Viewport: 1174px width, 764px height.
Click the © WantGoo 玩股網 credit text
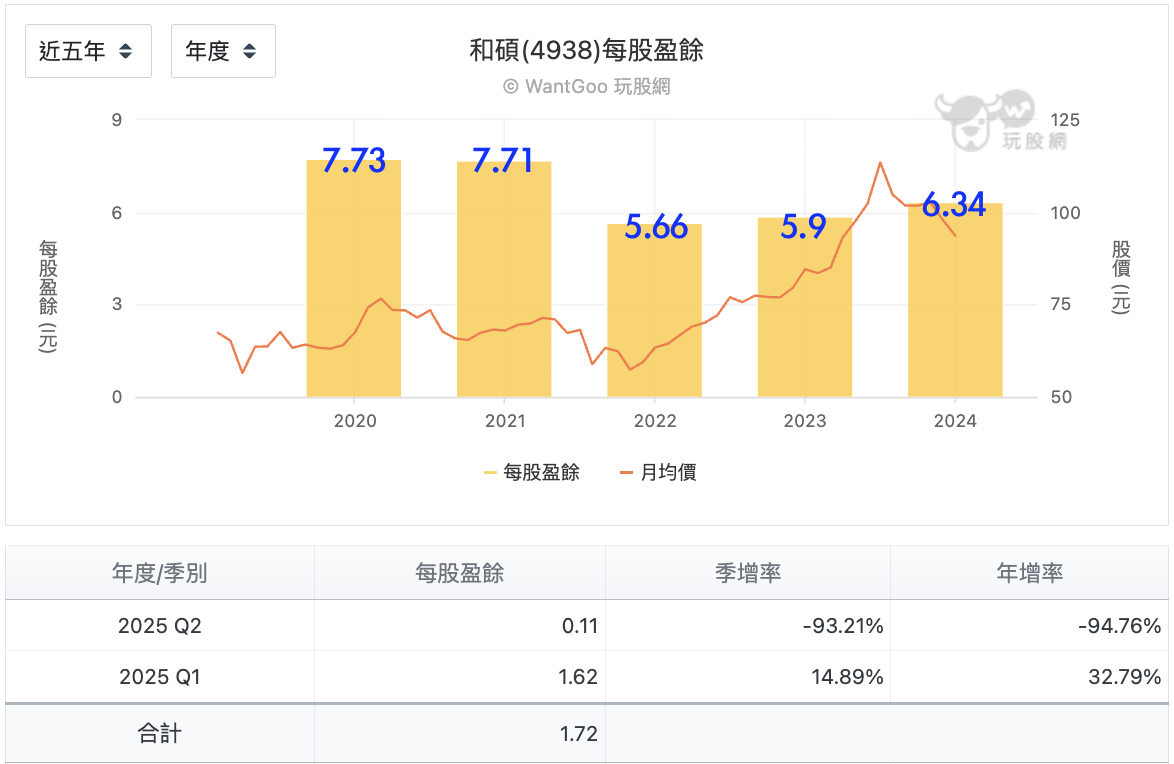click(586, 87)
